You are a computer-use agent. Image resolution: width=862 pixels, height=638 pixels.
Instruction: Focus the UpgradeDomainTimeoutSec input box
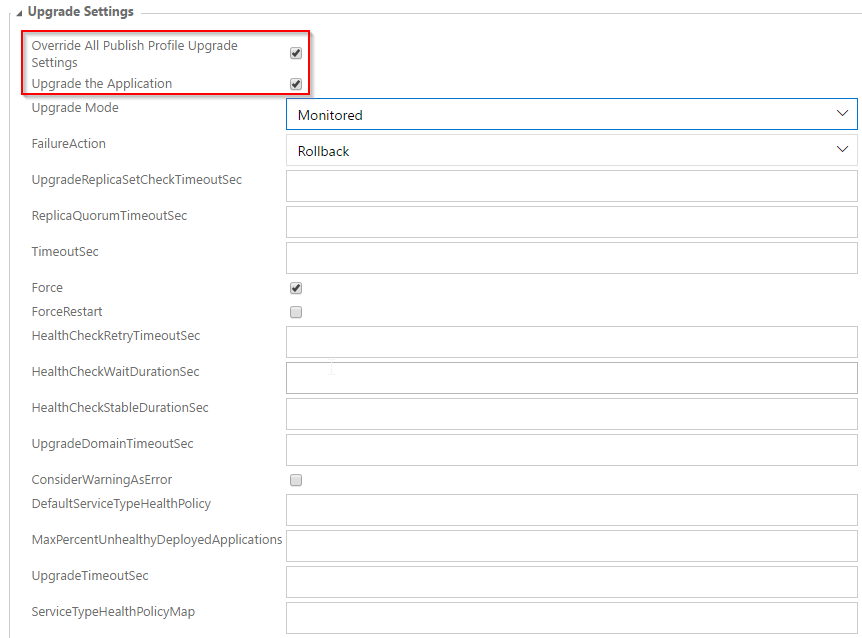571,450
